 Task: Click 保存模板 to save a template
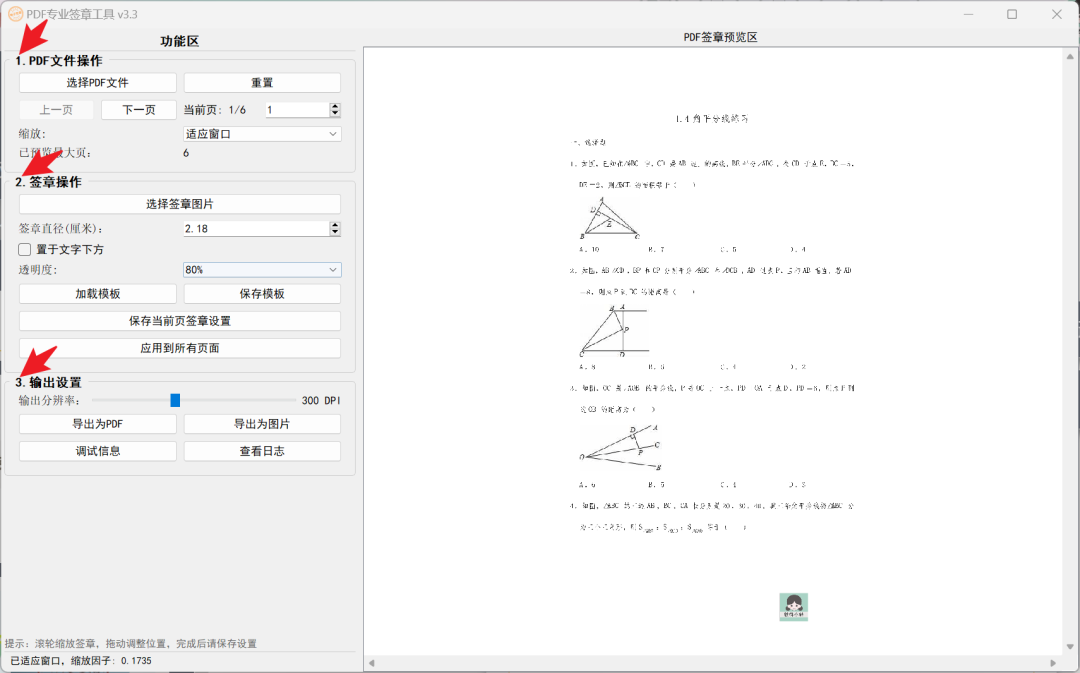[261, 293]
